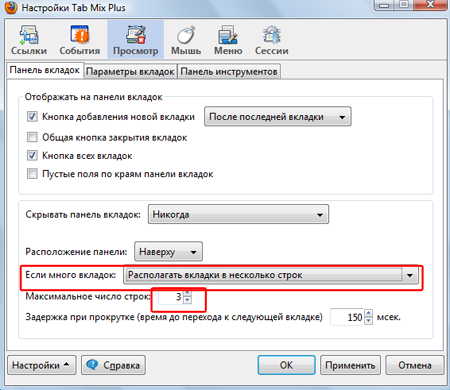Click the Отмена button
The image size is (450, 390).
tap(415, 365)
